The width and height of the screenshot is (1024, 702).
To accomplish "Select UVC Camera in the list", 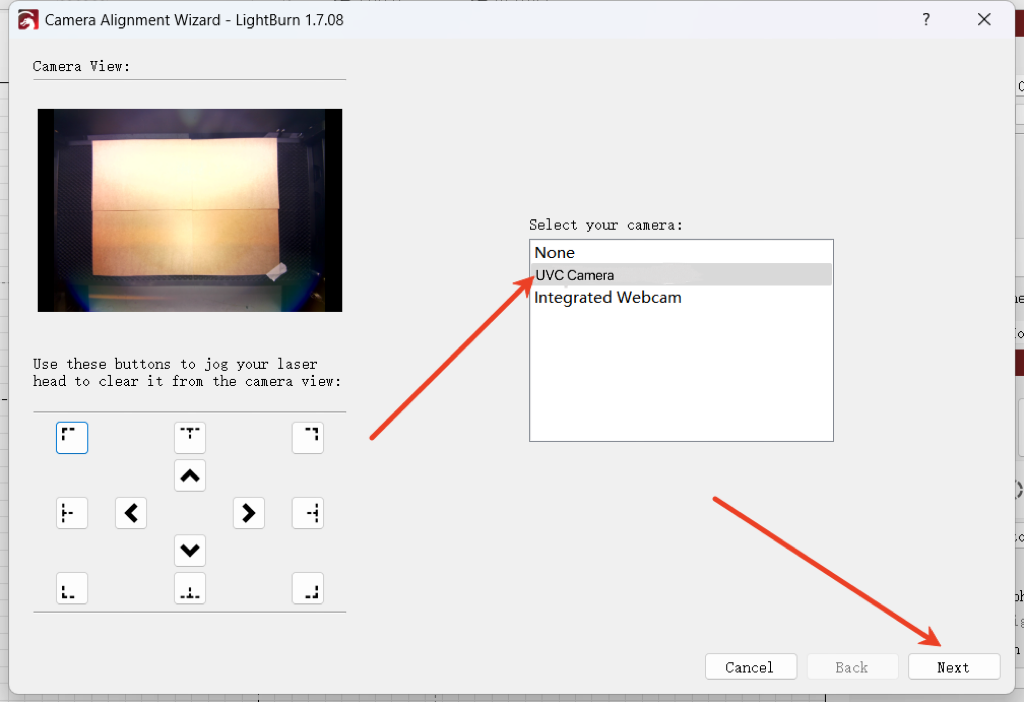I will tap(681, 275).
